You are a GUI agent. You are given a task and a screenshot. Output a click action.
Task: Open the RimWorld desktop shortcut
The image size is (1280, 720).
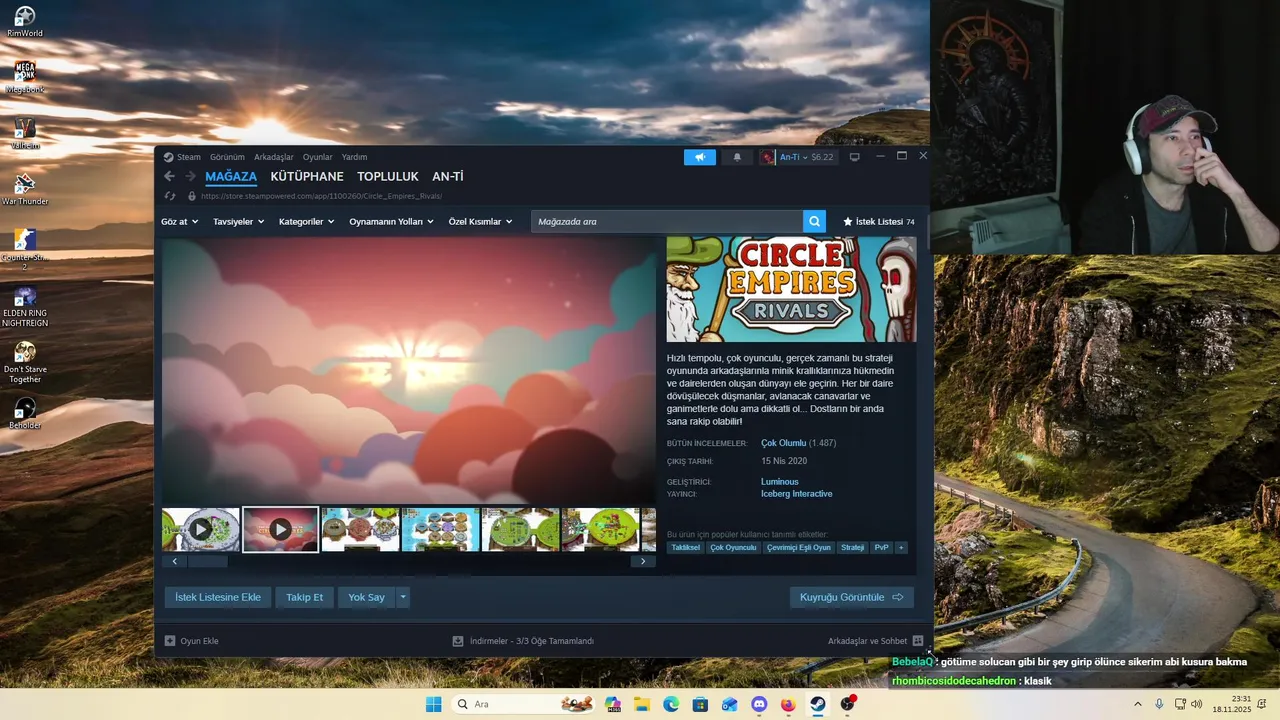tap(25, 22)
